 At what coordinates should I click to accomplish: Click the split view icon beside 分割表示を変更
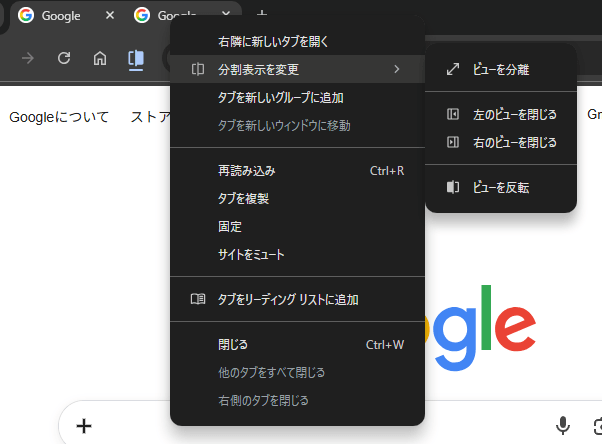point(198,69)
